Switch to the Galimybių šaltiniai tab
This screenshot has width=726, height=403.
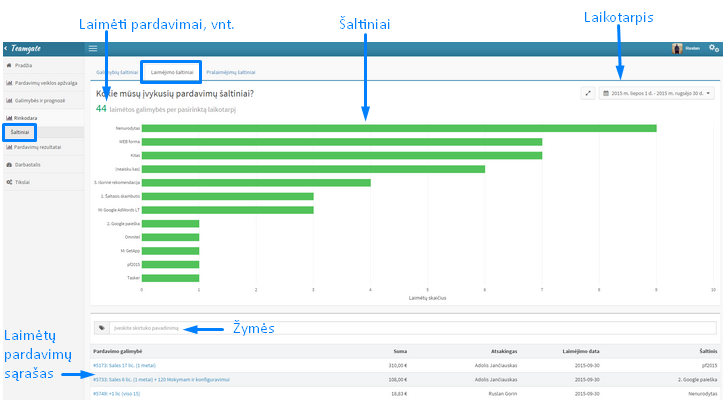pos(117,72)
